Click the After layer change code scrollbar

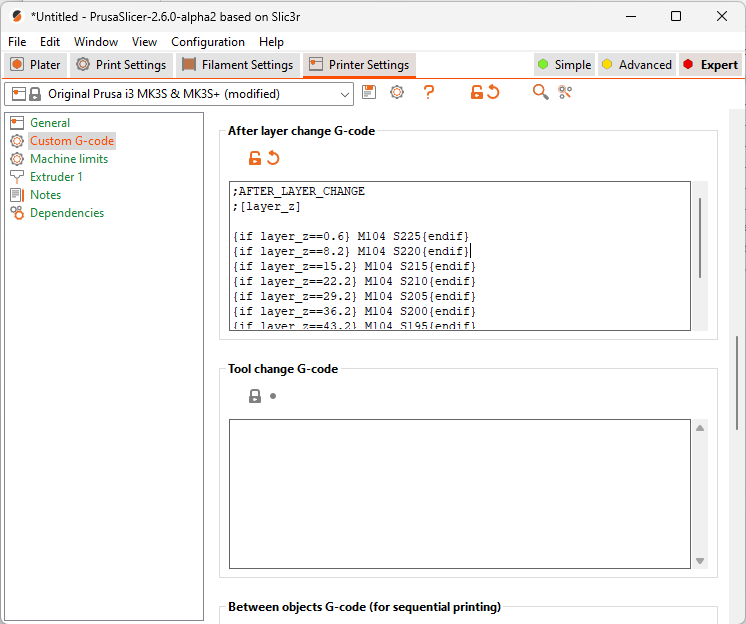click(699, 240)
